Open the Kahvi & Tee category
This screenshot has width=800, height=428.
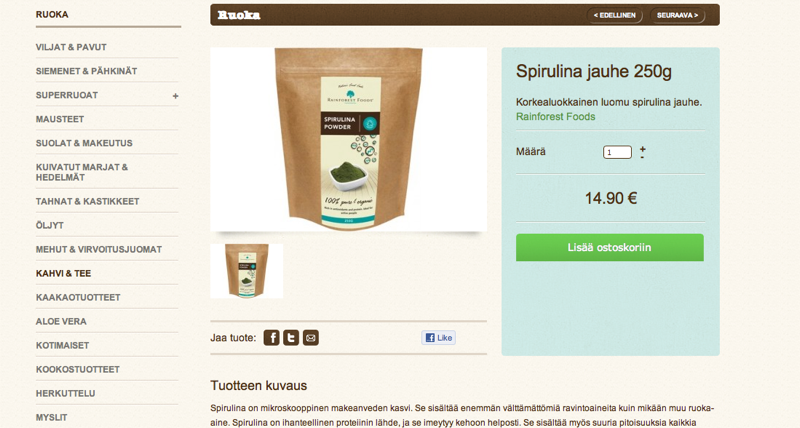[x=63, y=273]
